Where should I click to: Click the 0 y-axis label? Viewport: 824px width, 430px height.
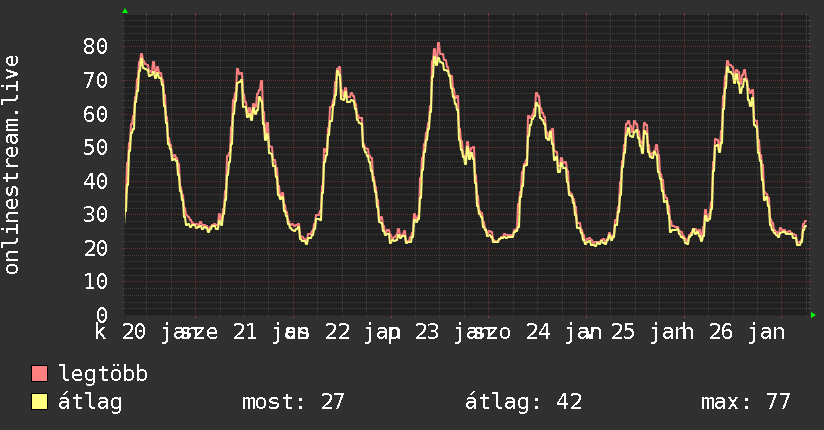102,315
